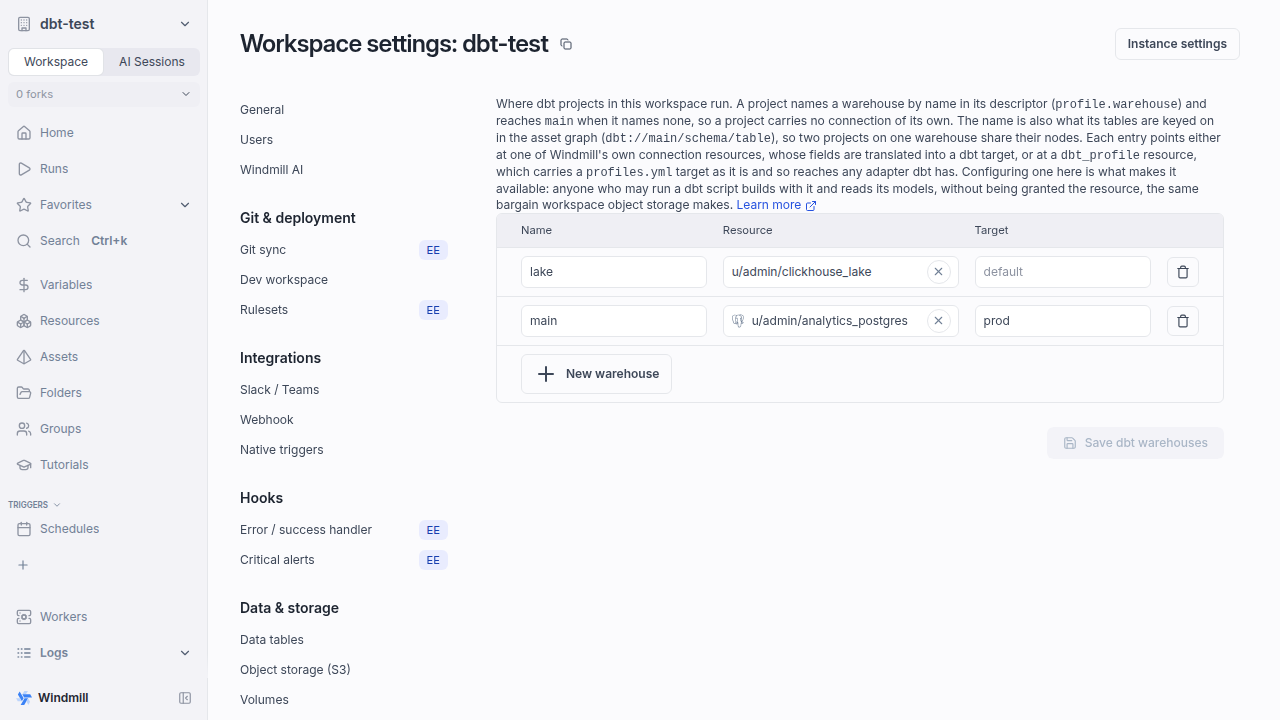
Task: Open the u/admin/clickhouse_lake resource picker
Action: 841,272
